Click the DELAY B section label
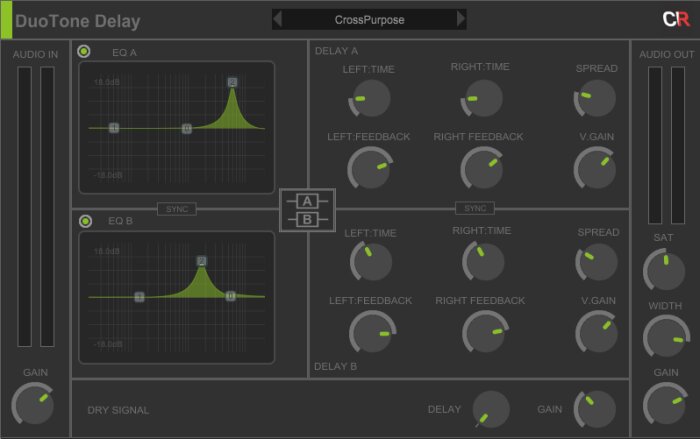 tap(335, 366)
